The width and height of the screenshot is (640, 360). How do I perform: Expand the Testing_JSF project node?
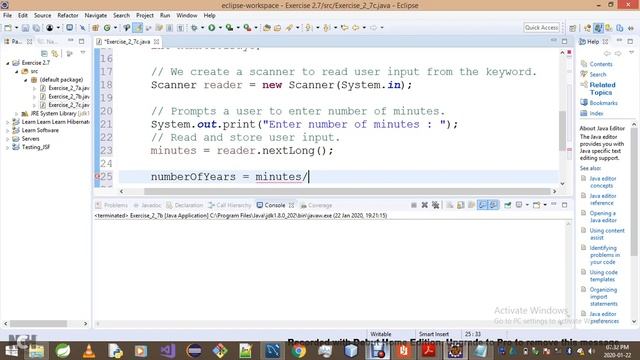point(7,147)
